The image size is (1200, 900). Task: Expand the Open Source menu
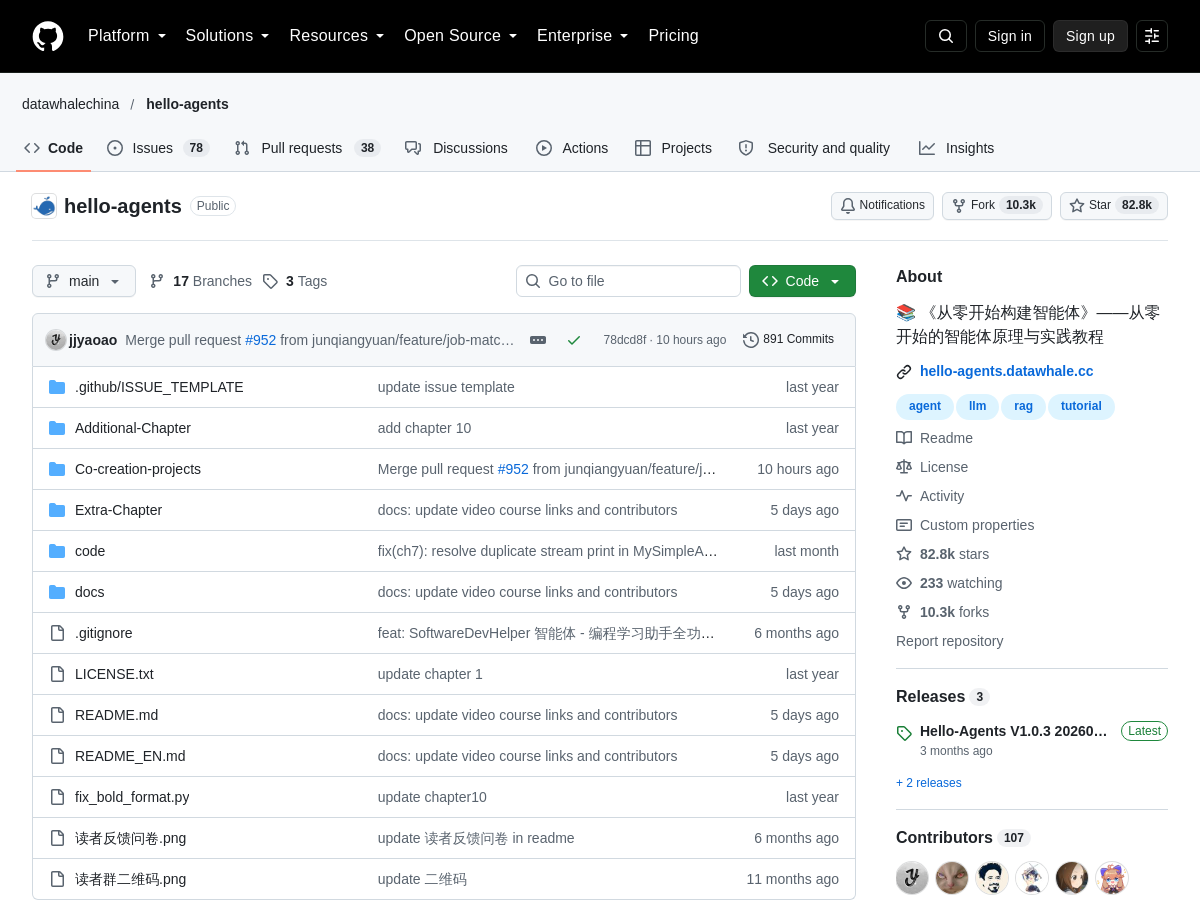pyautogui.click(x=461, y=36)
